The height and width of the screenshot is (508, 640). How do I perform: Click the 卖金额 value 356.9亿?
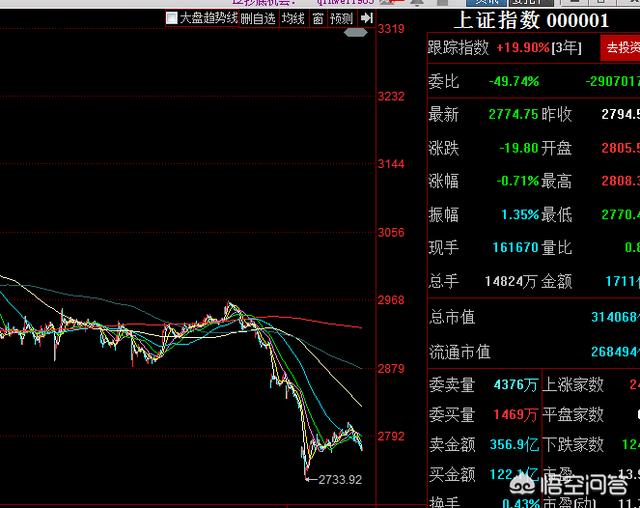[x=514, y=444]
